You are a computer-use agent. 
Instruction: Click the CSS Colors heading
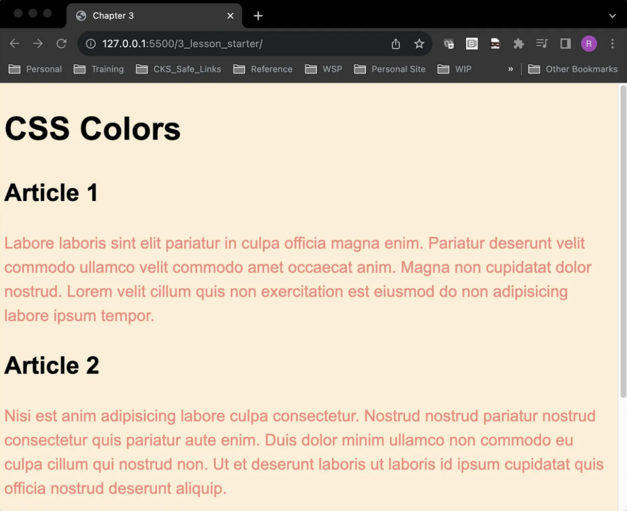click(x=92, y=129)
